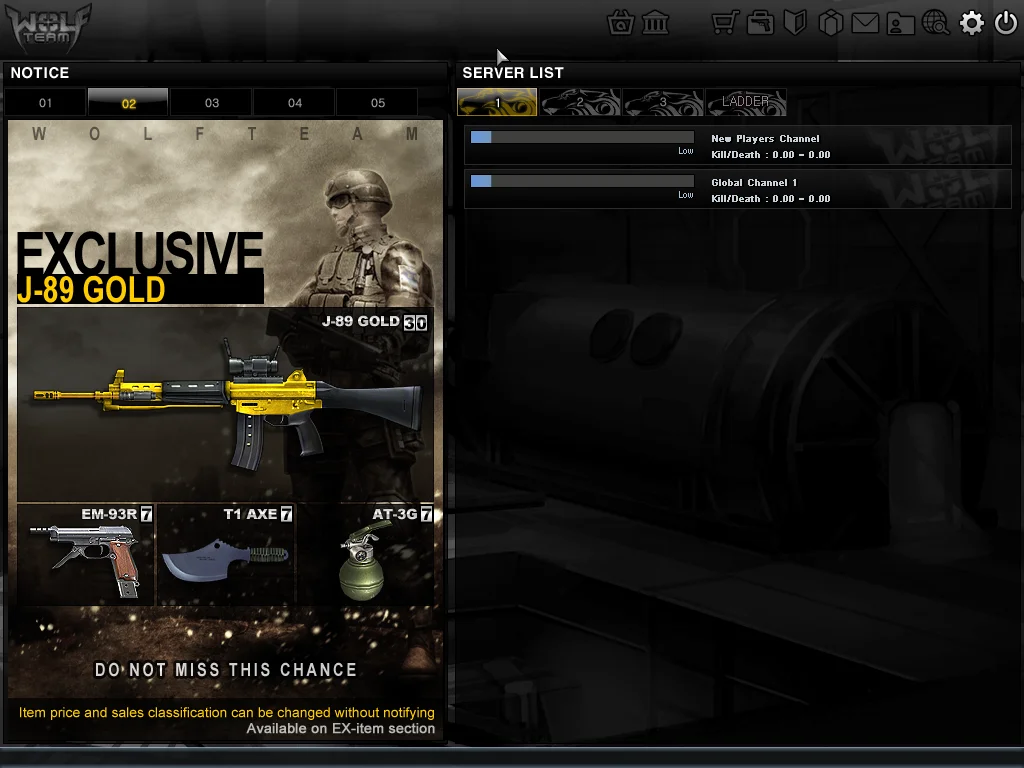Open the settings gear icon
The image size is (1024, 768).
tap(971, 24)
